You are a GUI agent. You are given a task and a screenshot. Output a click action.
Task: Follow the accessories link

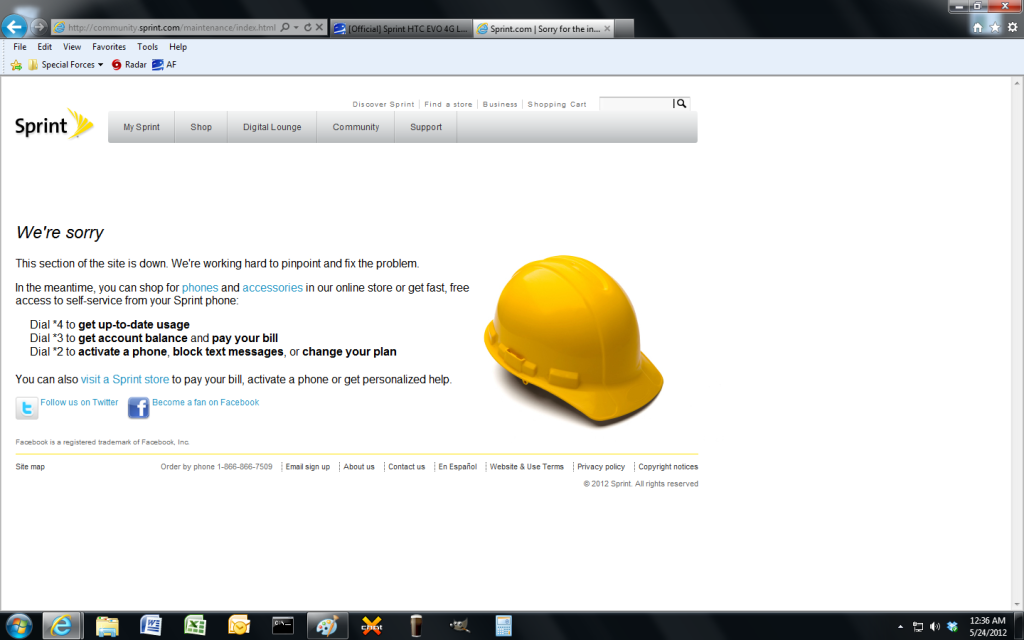(x=272, y=288)
